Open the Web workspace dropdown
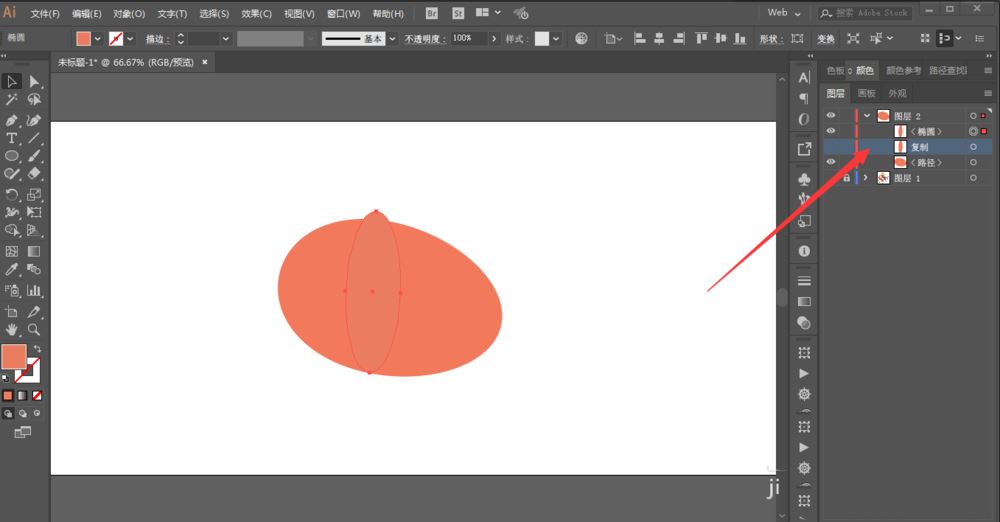The height and width of the screenshot is (522, 1000). point(784,13)
